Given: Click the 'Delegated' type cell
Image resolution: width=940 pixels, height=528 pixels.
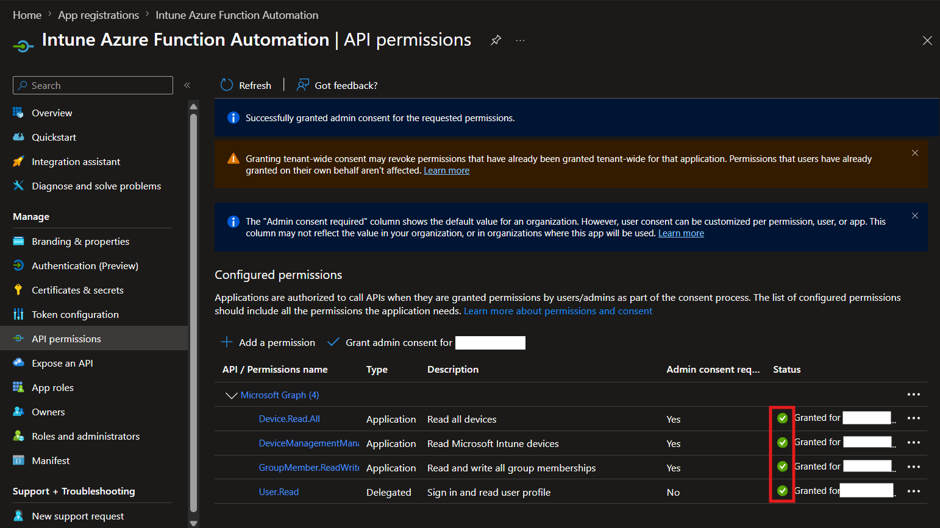Looking at the screenshot, I should click(388, 493).
